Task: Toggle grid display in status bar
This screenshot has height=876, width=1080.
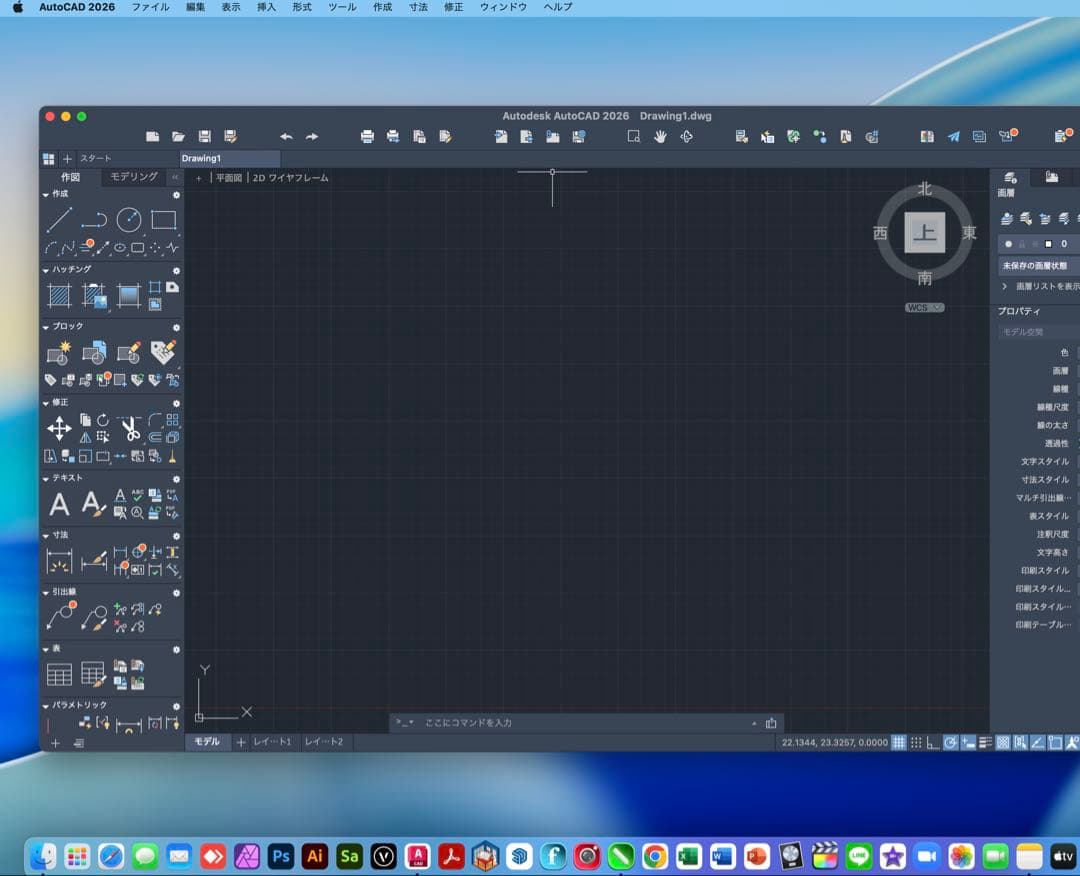Action: click(x=899, y=743)
